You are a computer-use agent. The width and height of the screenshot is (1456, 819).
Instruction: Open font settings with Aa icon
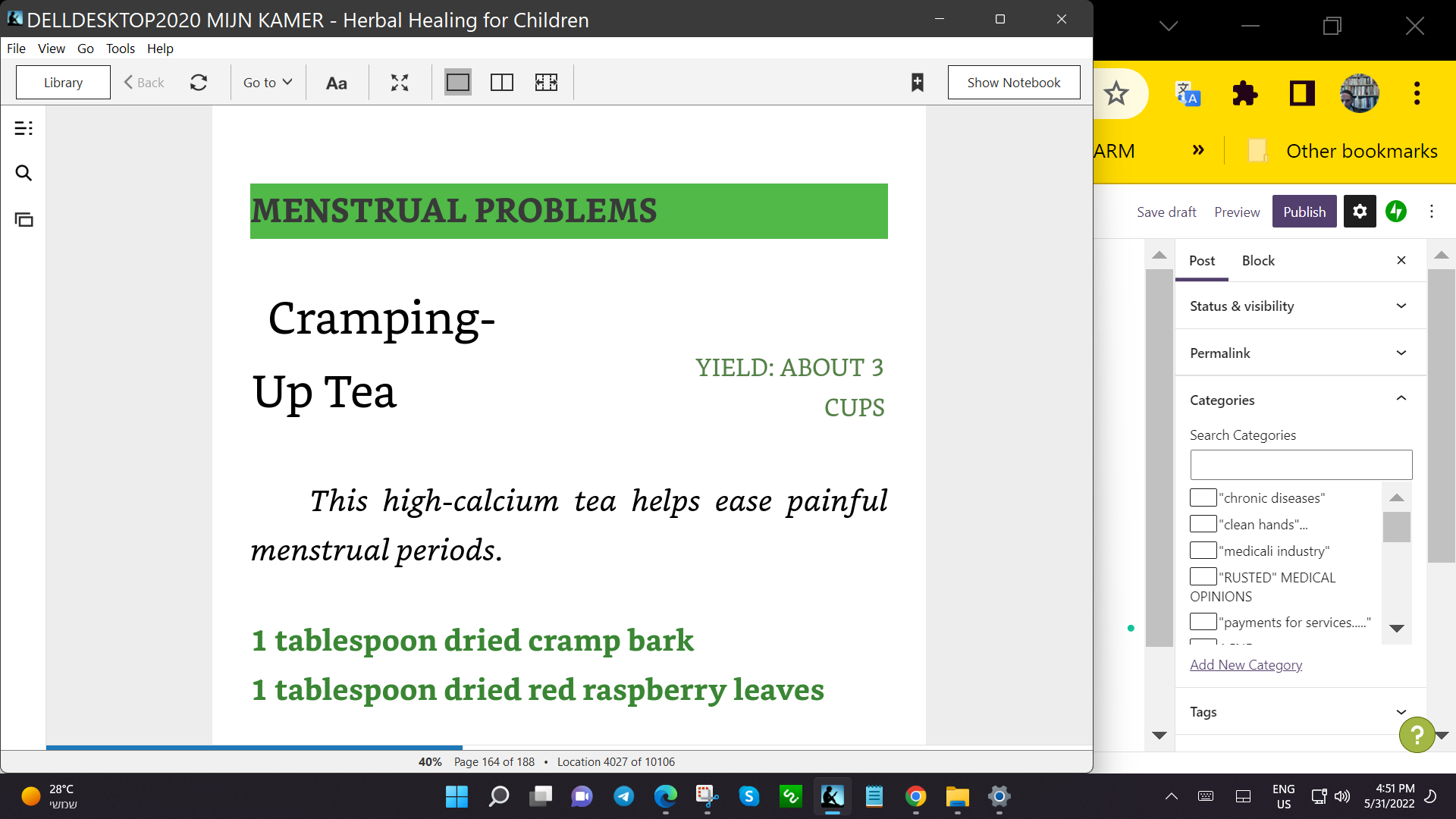coord(336,83)
